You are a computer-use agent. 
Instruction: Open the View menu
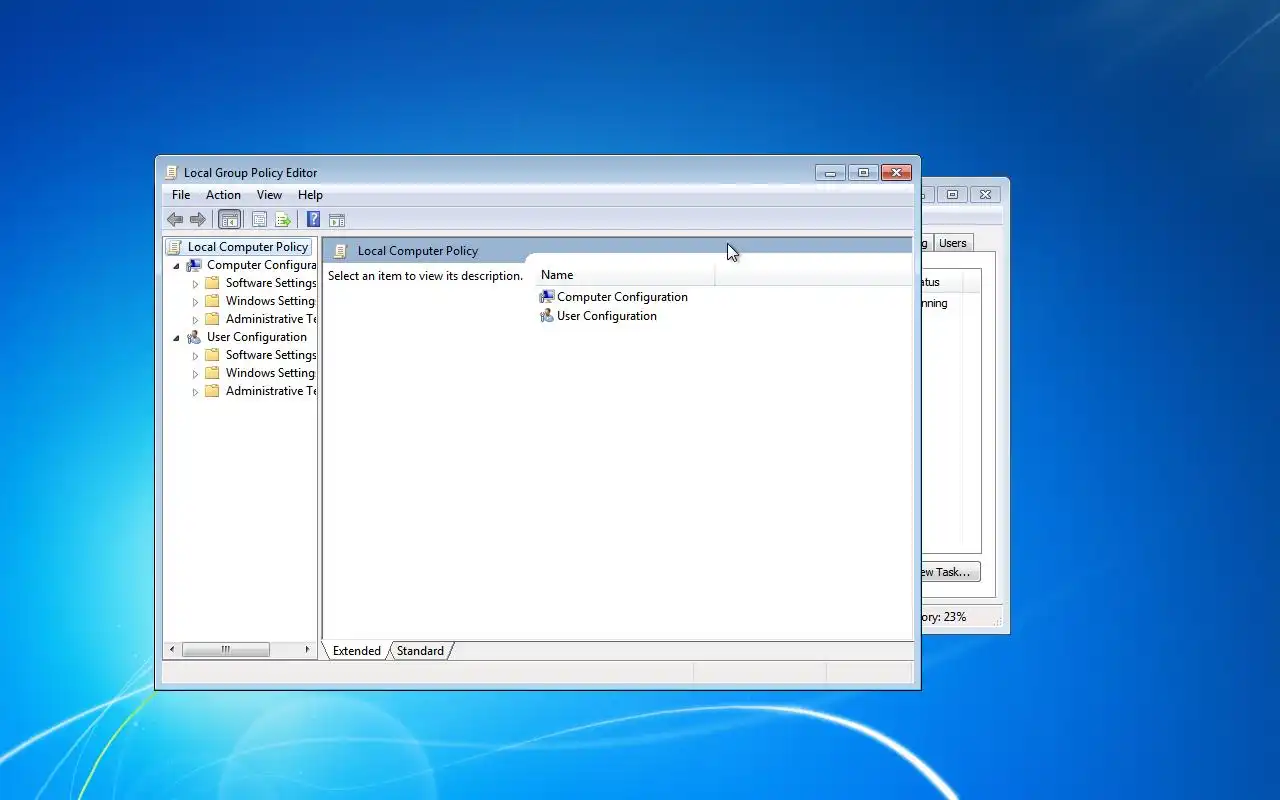(x=269, y=195)
